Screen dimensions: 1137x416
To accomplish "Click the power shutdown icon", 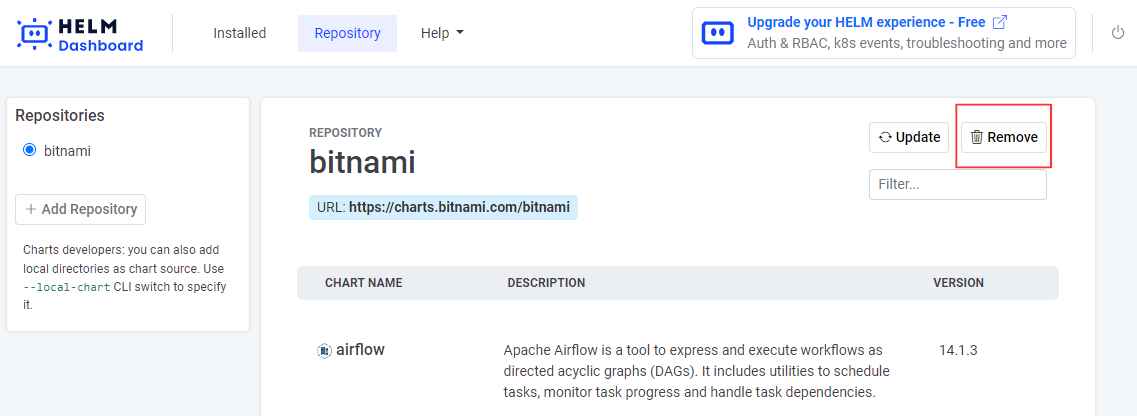I will 1118,33.
